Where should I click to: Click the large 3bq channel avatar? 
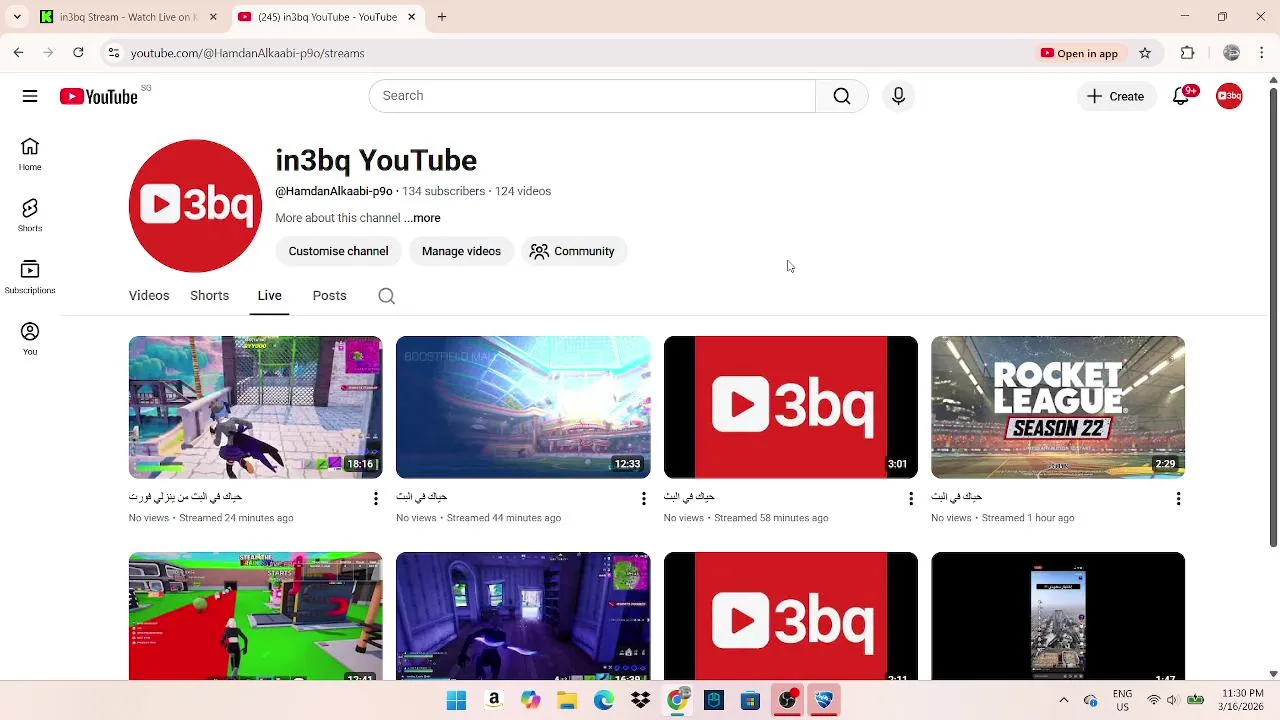click(195, 206)
